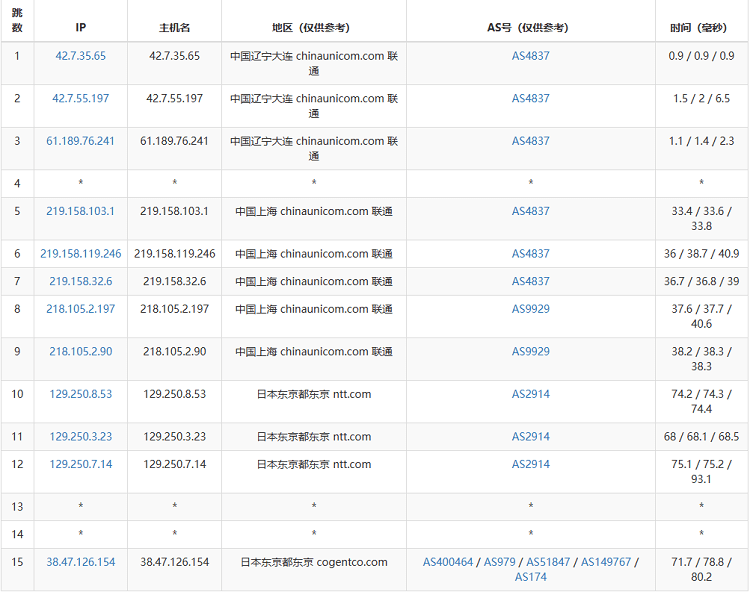Click time value 71.7 / 78.8 / 80.2
Viewport: 750px width, 592px height.
coord(701,570)
